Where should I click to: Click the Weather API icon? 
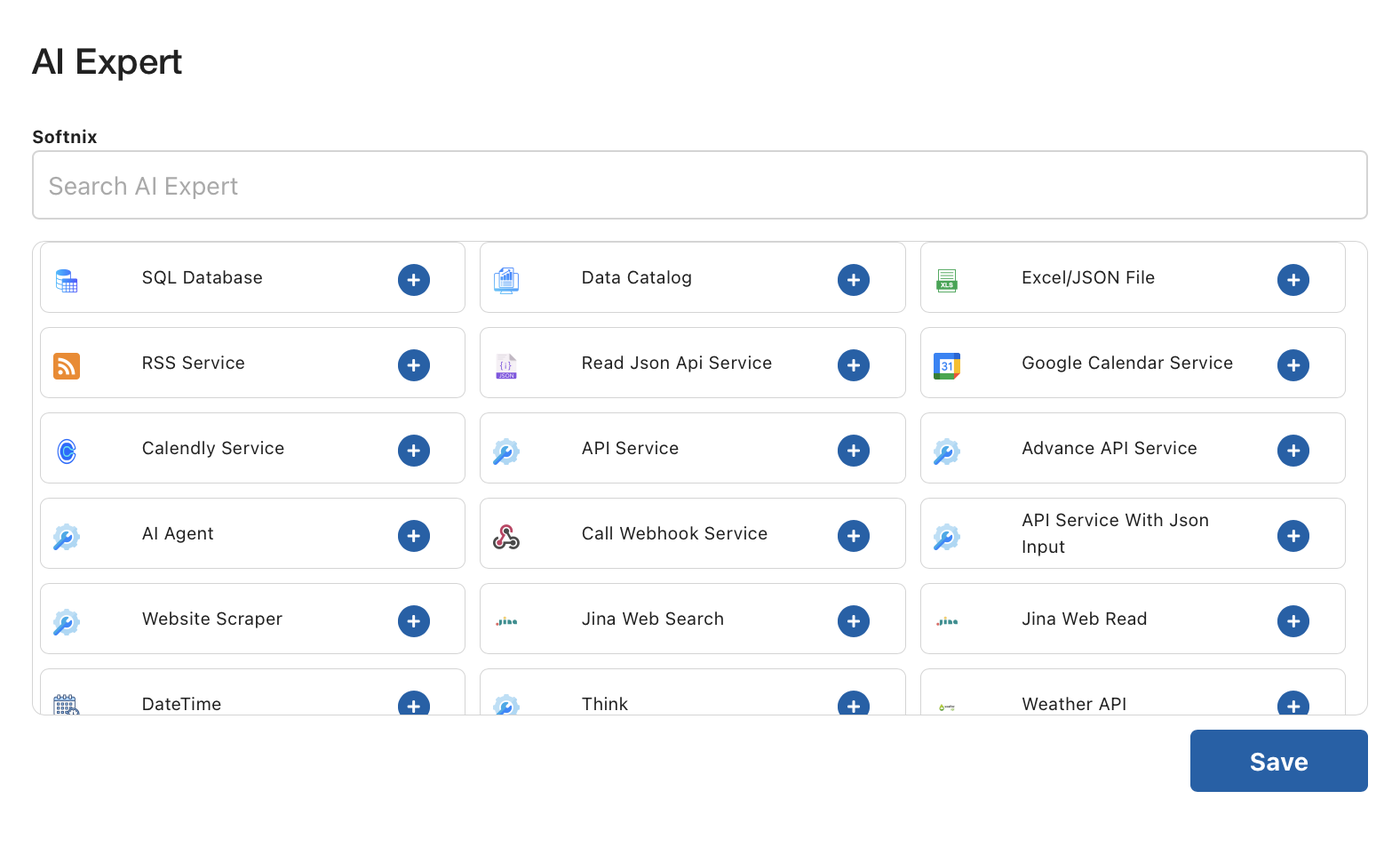pyautogui.click(x=946, y=707)
